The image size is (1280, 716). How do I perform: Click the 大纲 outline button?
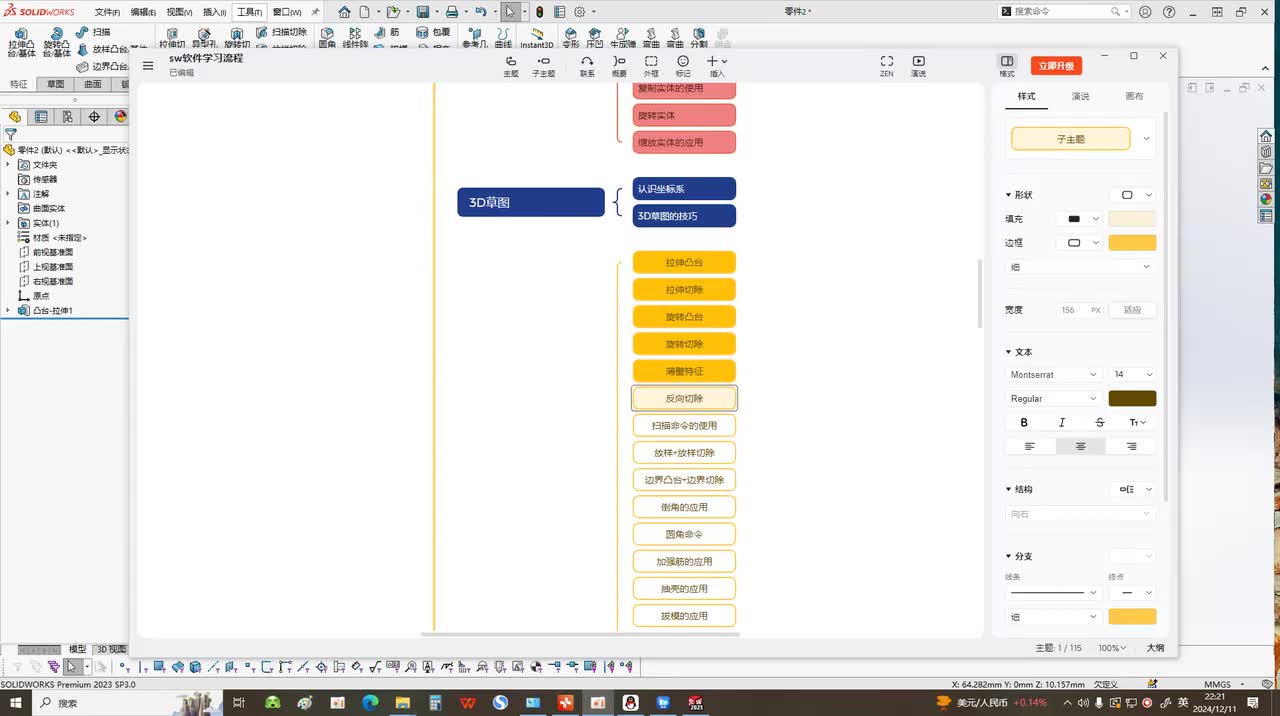click(x=1155, y=648)
